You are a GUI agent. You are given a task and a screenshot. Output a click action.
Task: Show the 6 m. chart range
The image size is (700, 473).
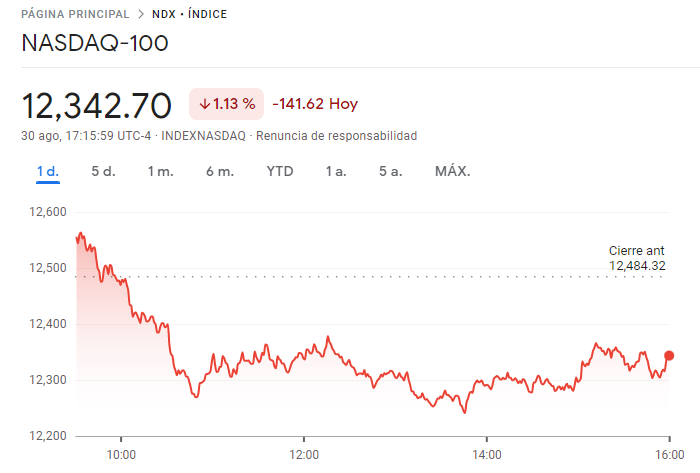pyautogui.click(x=219, y=171)
